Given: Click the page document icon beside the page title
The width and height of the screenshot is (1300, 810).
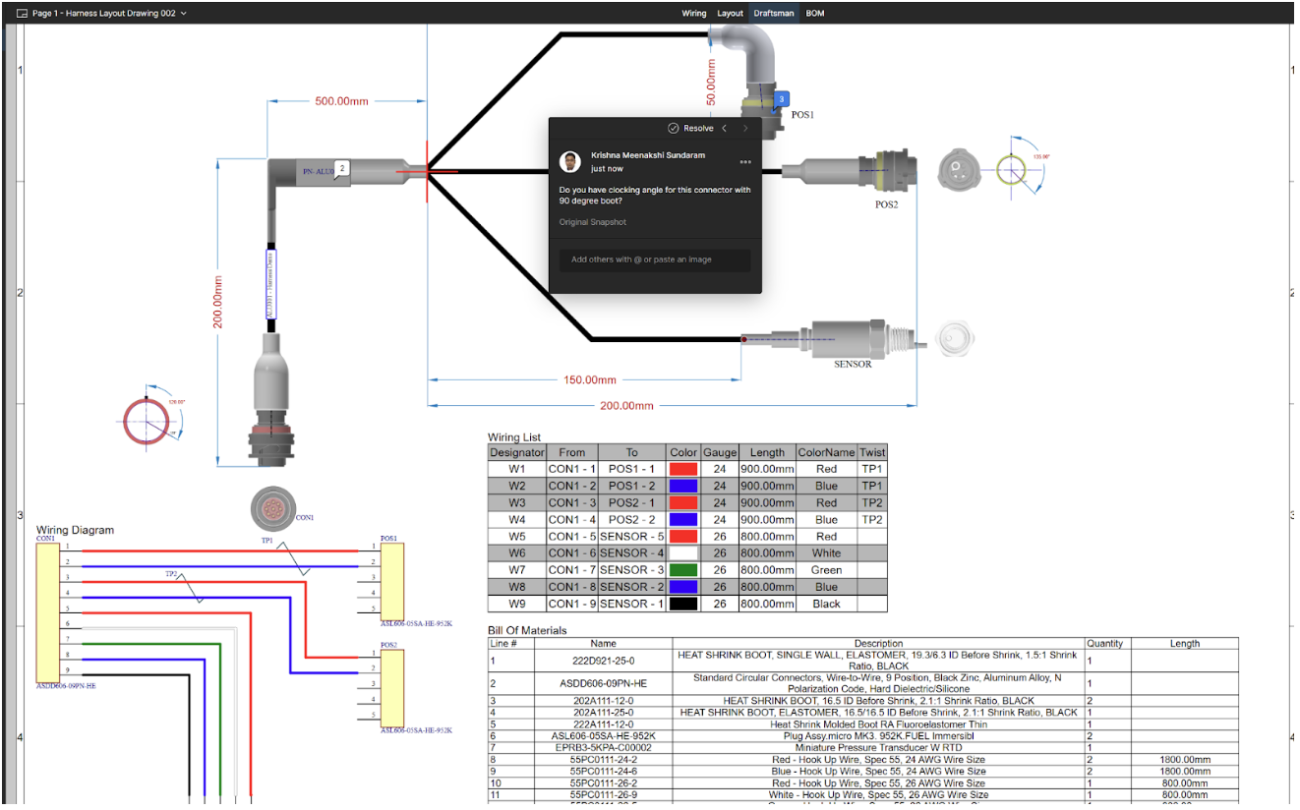Looking at the screenshot, I should [x=22, y=13].
